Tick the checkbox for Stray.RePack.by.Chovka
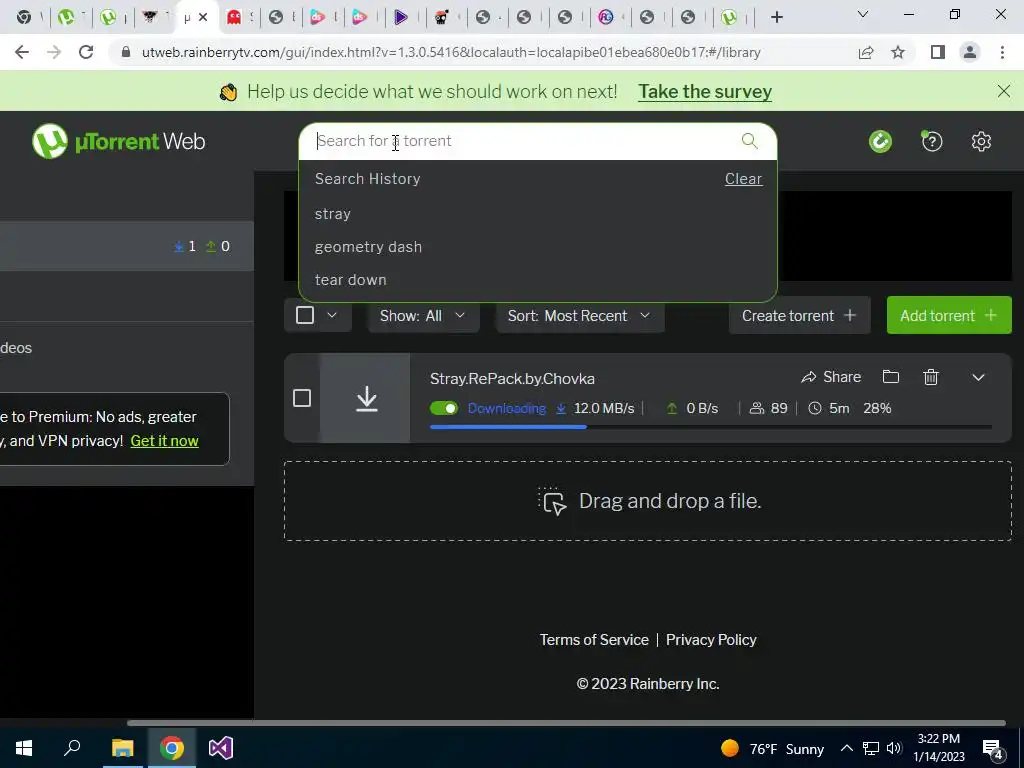The width and height of the screenshot is (1024, 768). tap(302, 398)
